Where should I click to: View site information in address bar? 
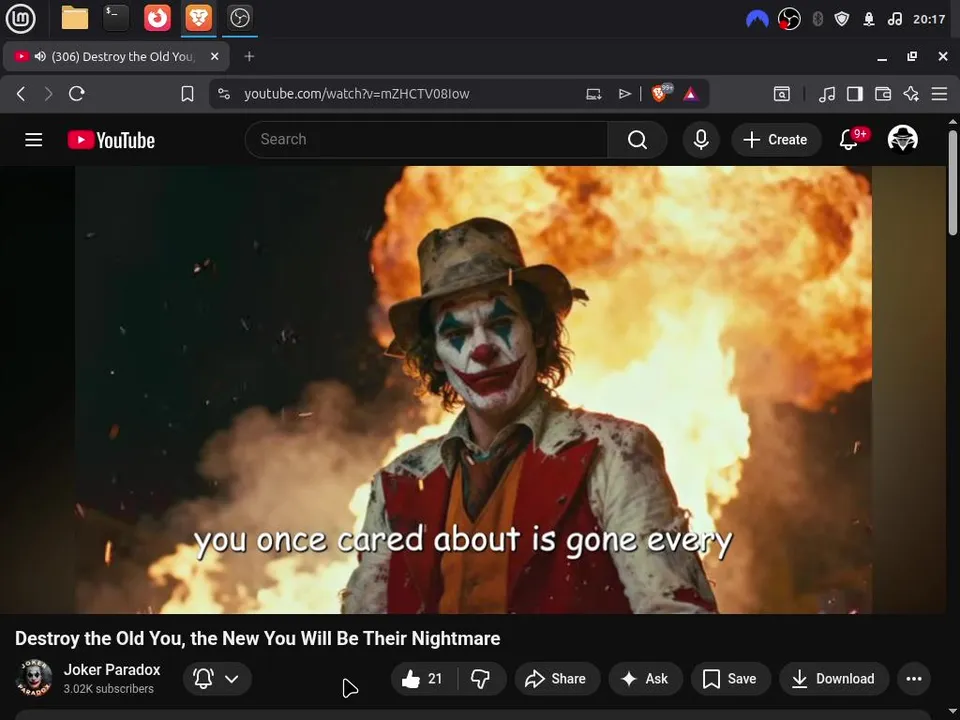[x=224, y=94]
